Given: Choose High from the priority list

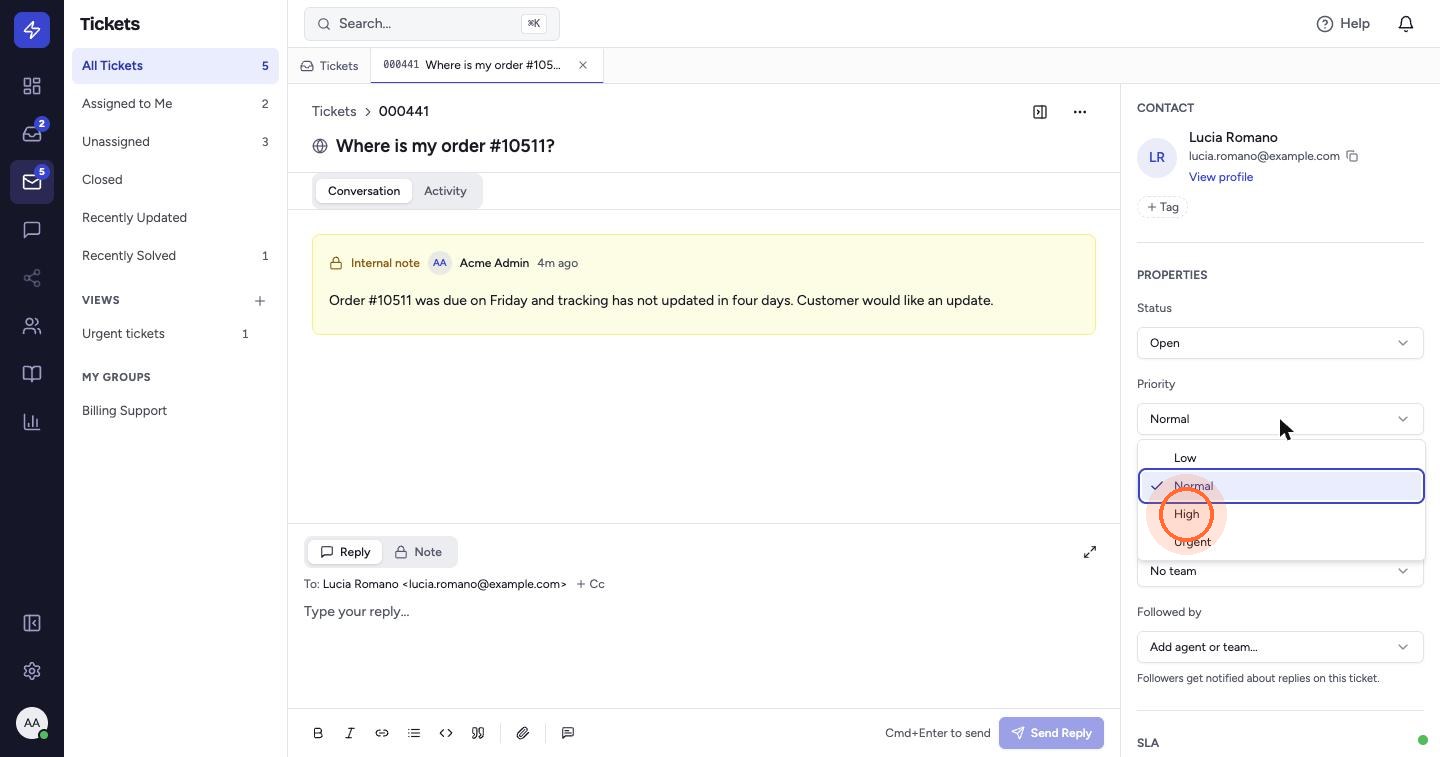Looking at the screenshot, I should coord(1281,514).
